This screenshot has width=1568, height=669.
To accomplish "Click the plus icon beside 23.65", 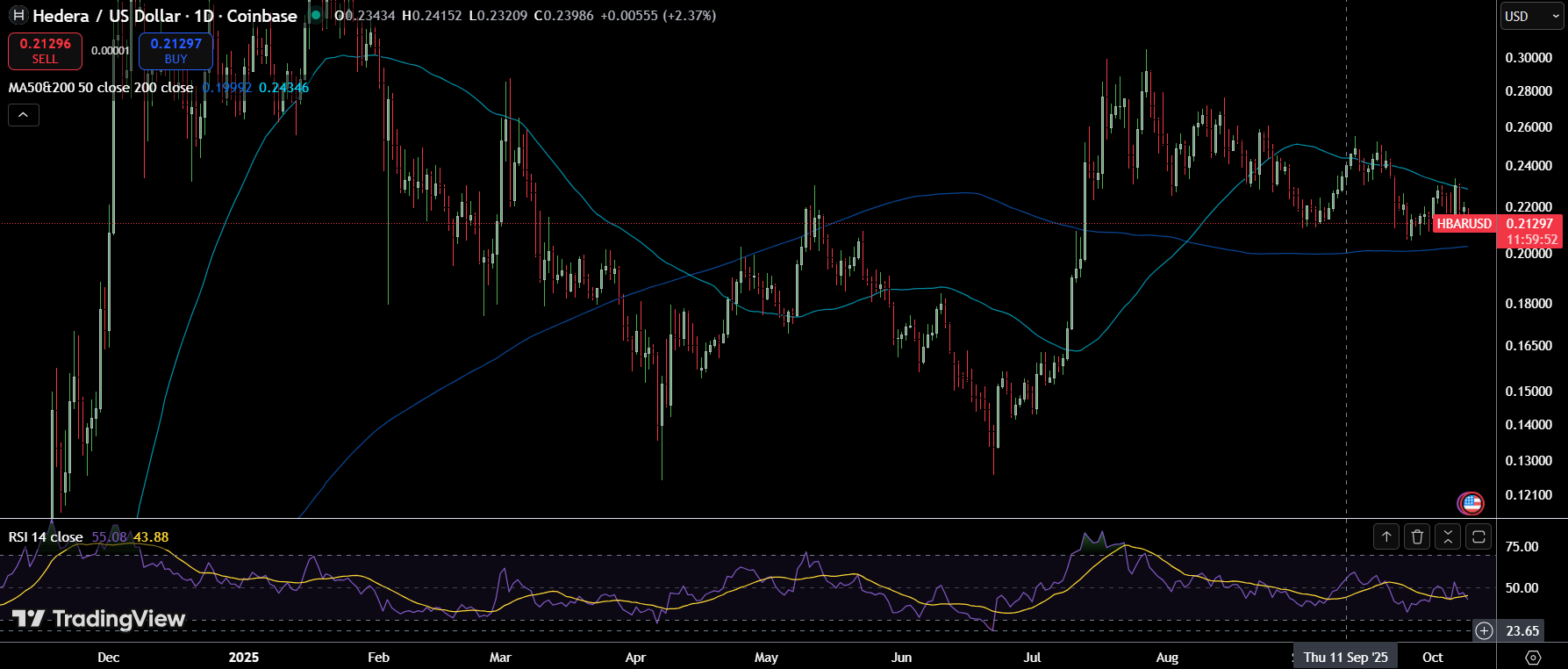I will pos(1484,630).
